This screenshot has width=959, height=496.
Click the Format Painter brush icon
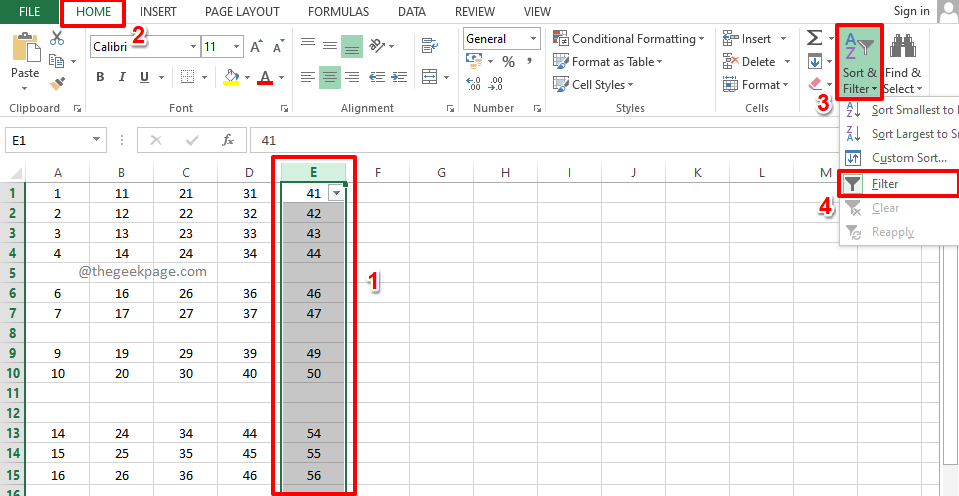point(57,83)
